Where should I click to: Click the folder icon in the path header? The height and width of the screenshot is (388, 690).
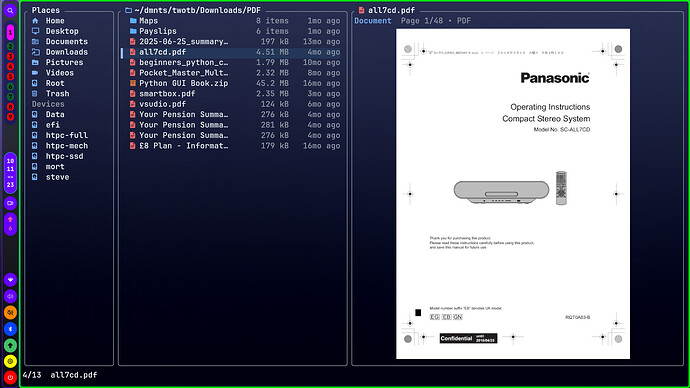(128, 10)
